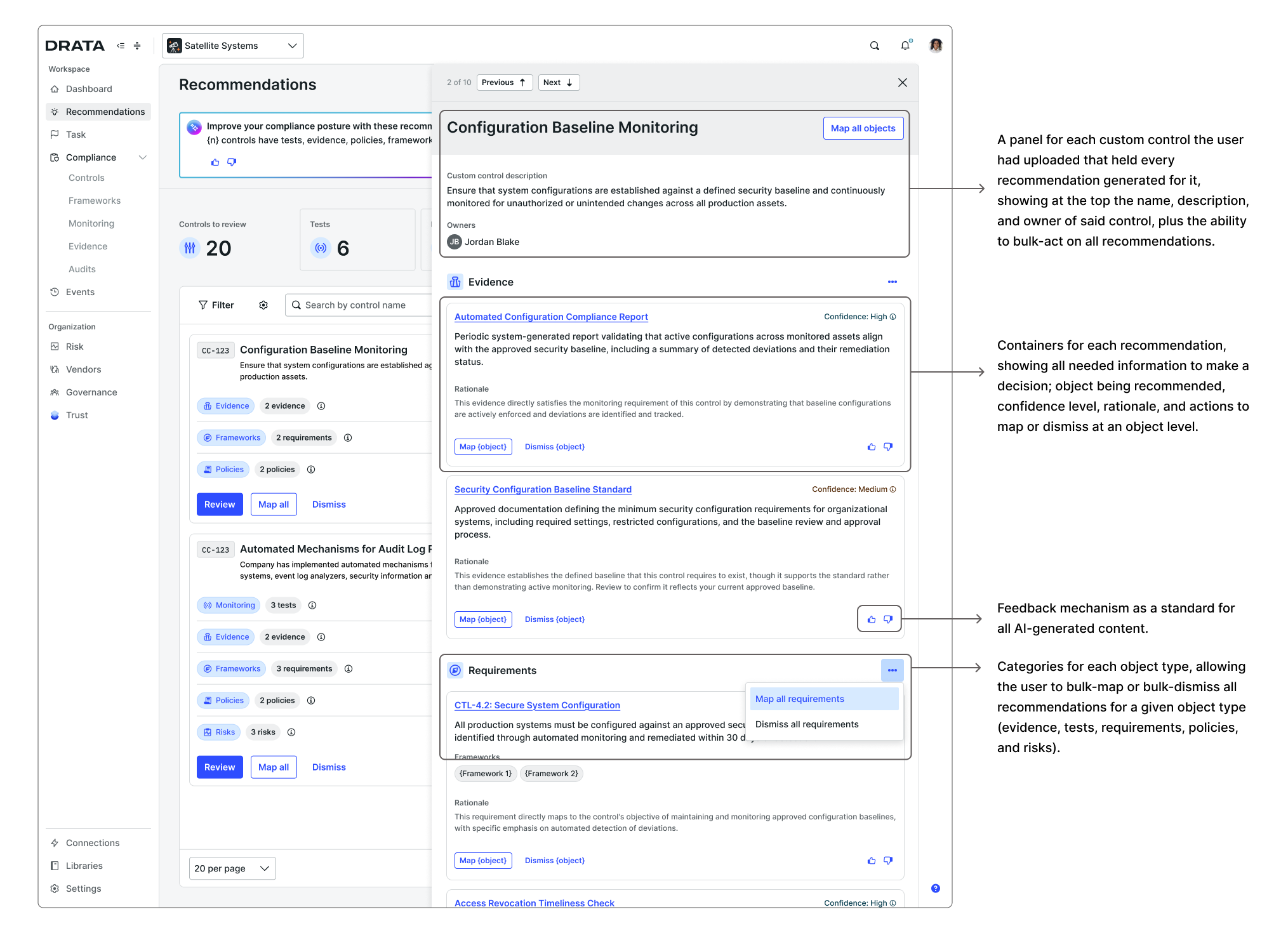Open the notifications bell
This screenshot has height=933, width=1288.
(x=905, y=46)
